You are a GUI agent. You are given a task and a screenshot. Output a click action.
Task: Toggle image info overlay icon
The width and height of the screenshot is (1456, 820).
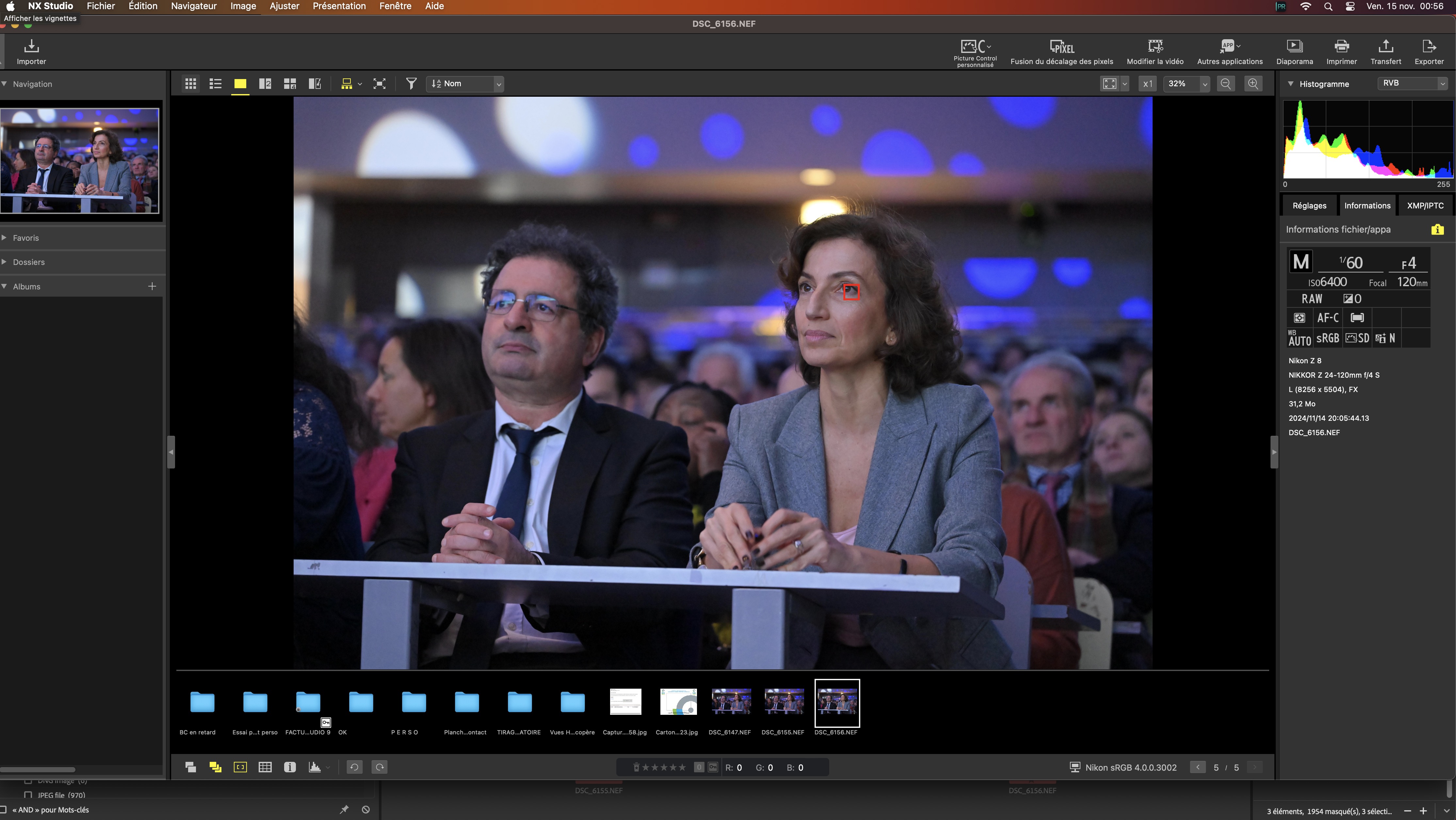289,767
